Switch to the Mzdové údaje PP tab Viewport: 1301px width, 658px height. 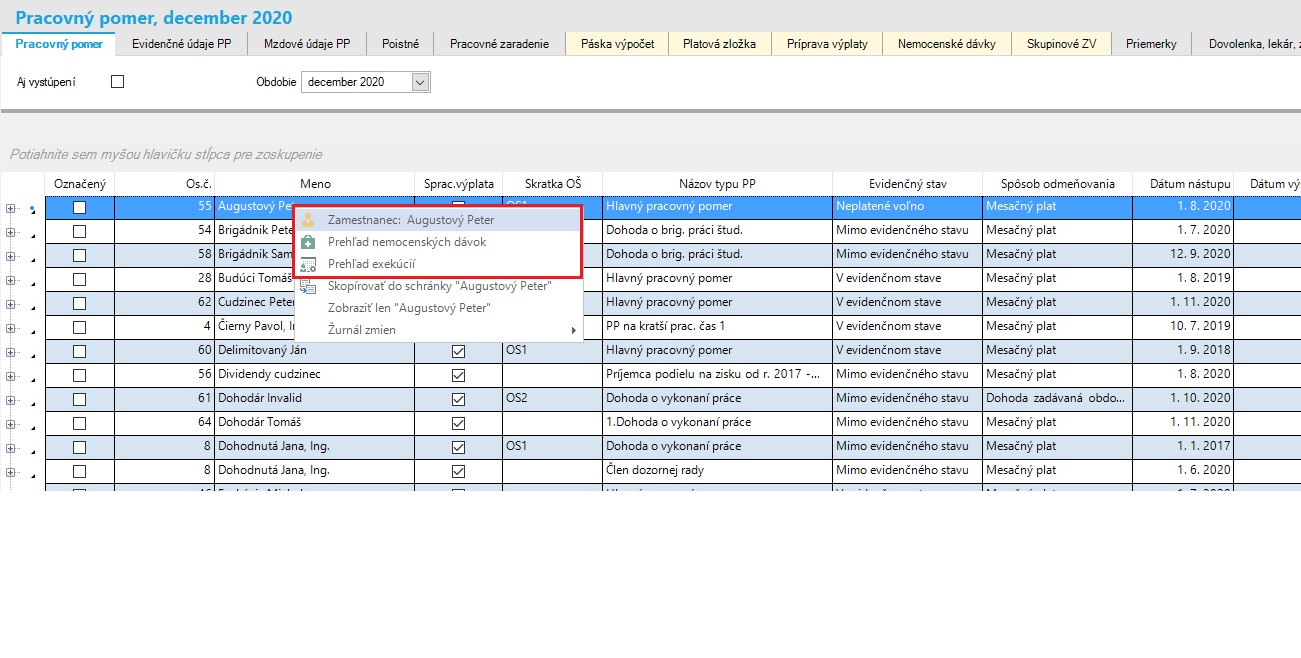(x=307, y=44)
